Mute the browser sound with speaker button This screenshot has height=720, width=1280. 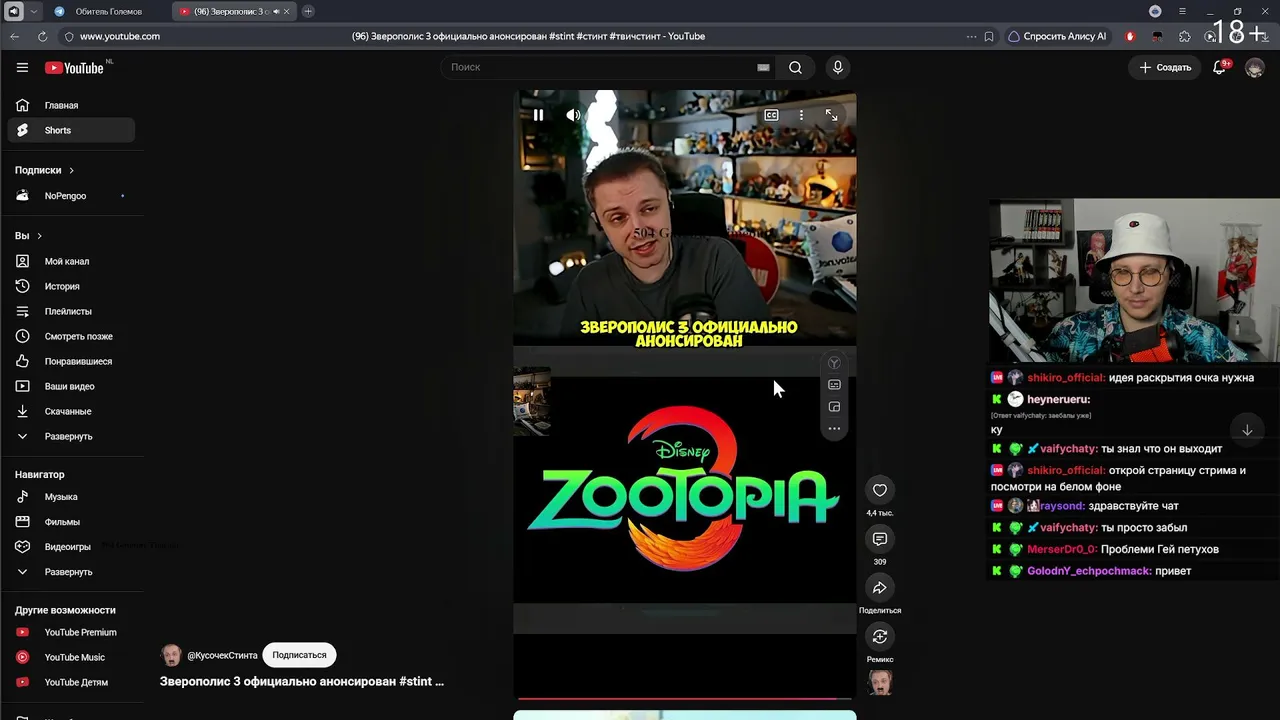[14, 11]
